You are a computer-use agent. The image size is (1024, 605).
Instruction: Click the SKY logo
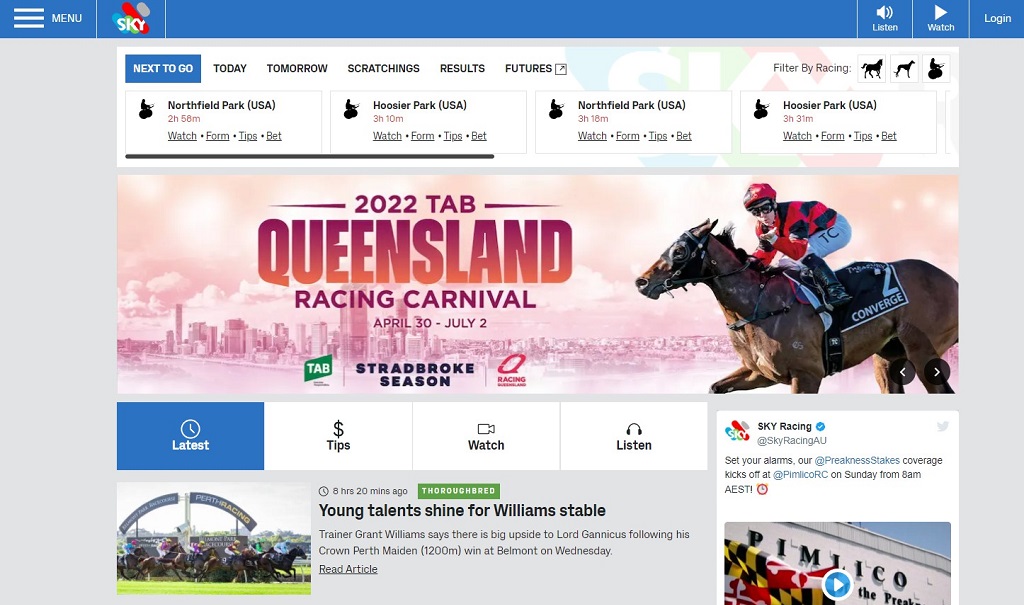[131, 18]
